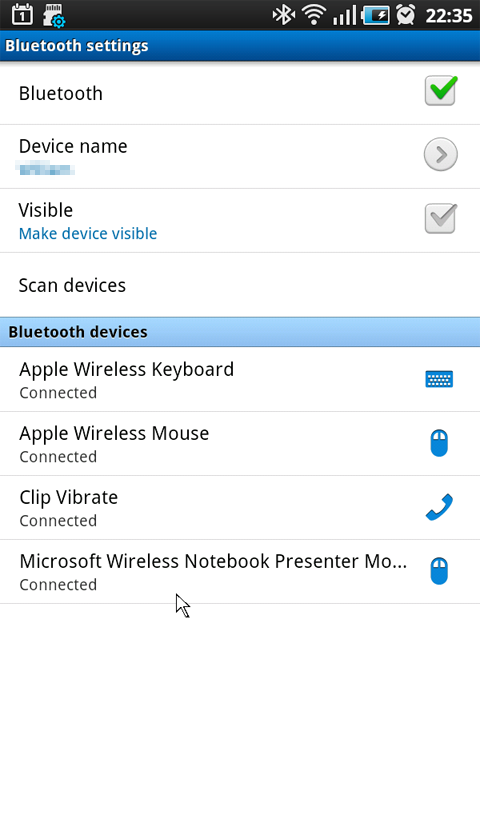This screenshot has height=819, width=480.
Task: Tap the mouse icon beside Apple Wireless Mouse
Action: 439,443
